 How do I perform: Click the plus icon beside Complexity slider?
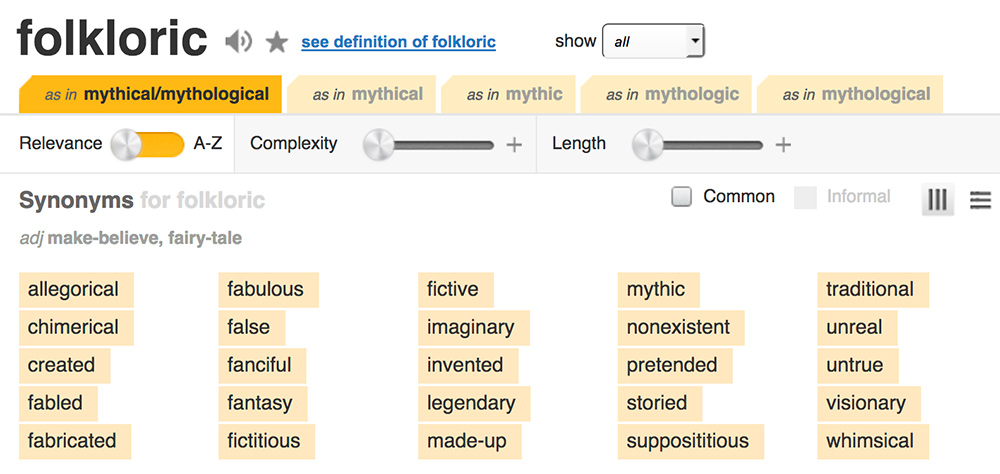click(x=514, y=145)
